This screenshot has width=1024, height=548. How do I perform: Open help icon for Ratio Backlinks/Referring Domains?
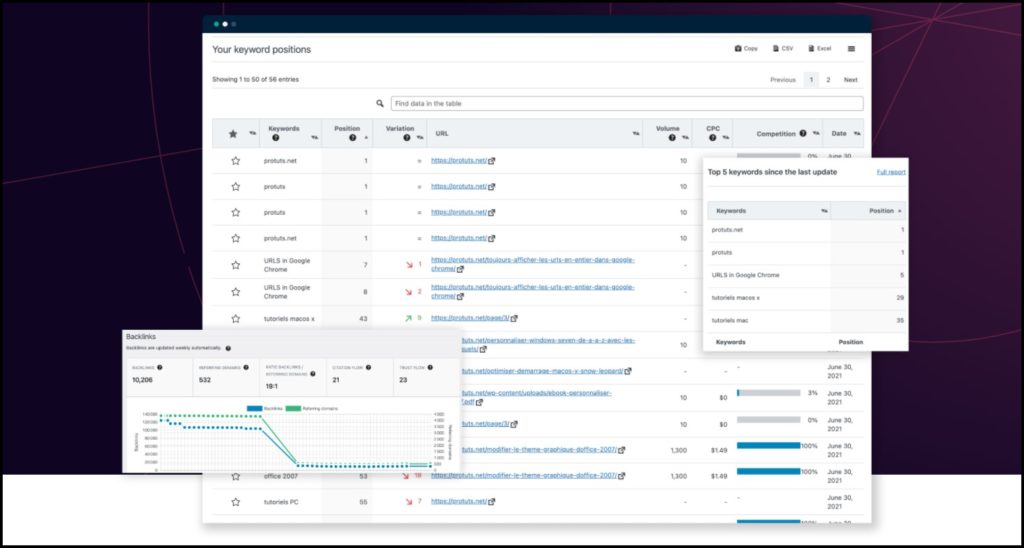click(313, 374)
